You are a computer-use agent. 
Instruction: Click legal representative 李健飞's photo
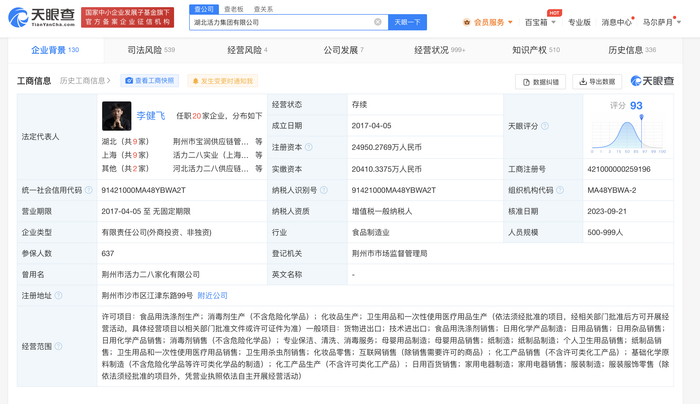click(116, 116)
